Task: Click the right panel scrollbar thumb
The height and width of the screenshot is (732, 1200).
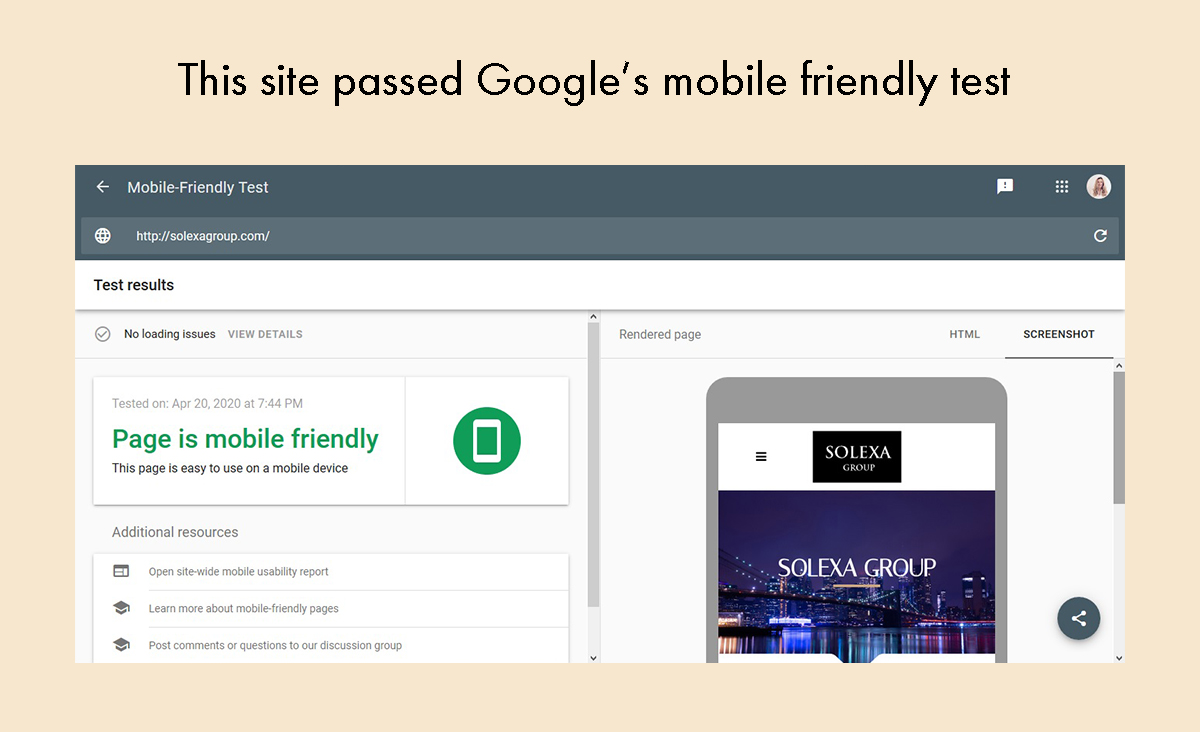Action: coord(1119,438)
